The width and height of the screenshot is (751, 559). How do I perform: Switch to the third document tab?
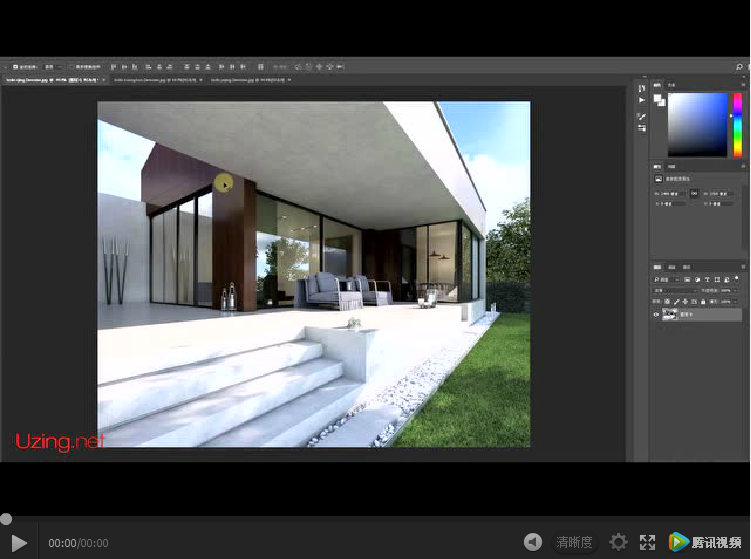tap(247, 78)
